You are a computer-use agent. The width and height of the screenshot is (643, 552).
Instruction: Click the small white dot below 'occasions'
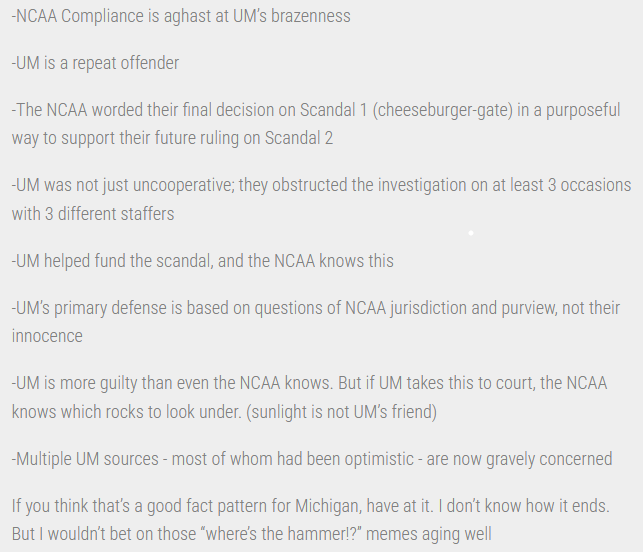point(471,233)
